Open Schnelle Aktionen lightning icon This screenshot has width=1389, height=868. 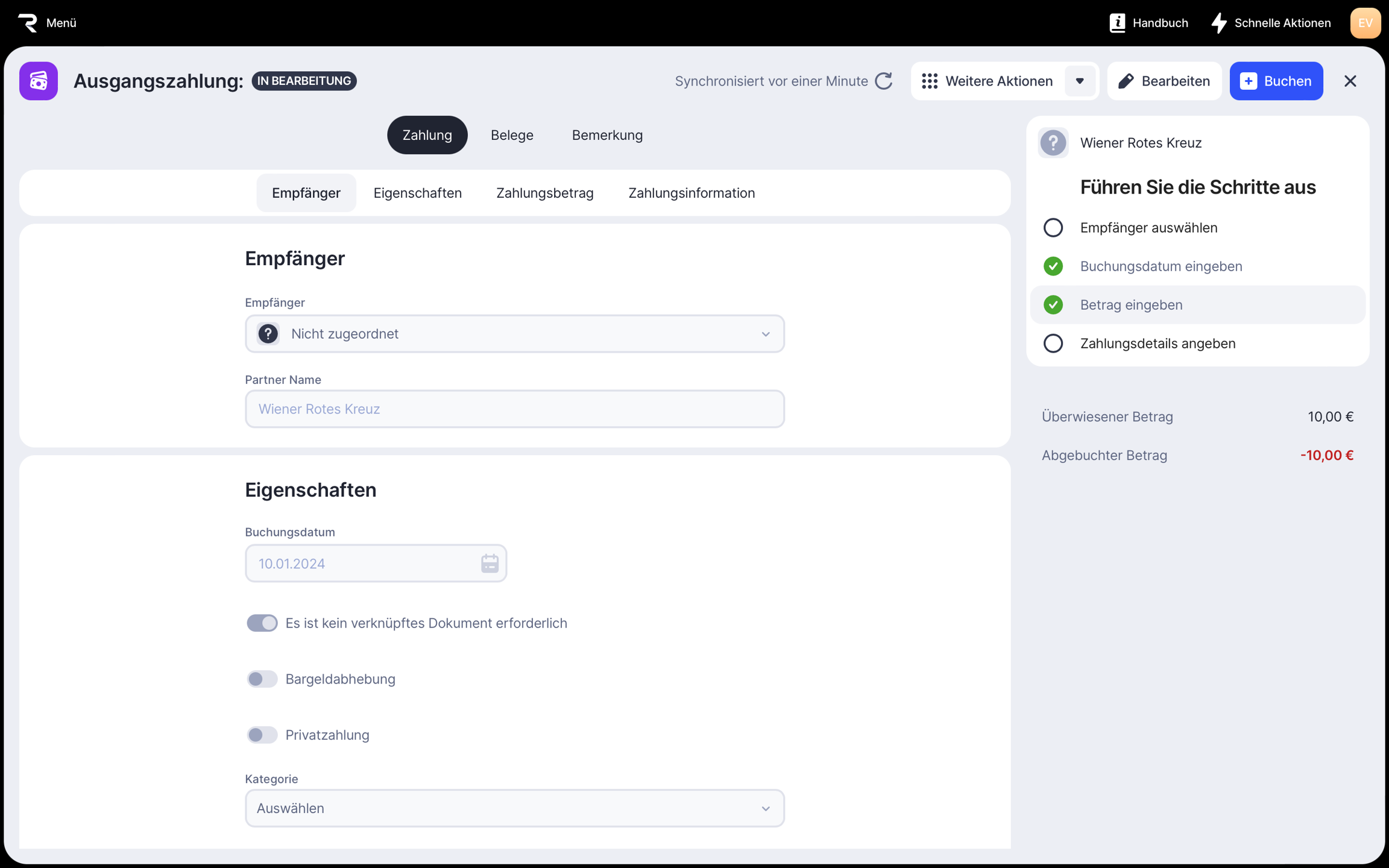pos(1219,23)
